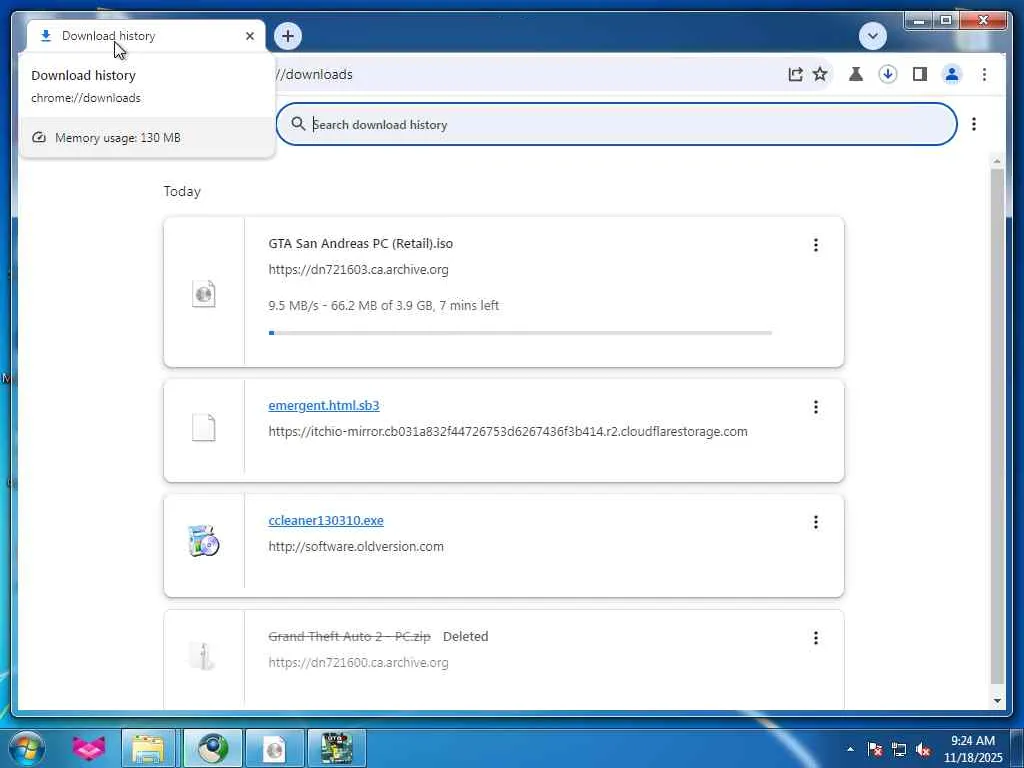Click the scrollbar up arrow
The width and height of the screenshot is (1024, 768).
[x=997, y=161]
